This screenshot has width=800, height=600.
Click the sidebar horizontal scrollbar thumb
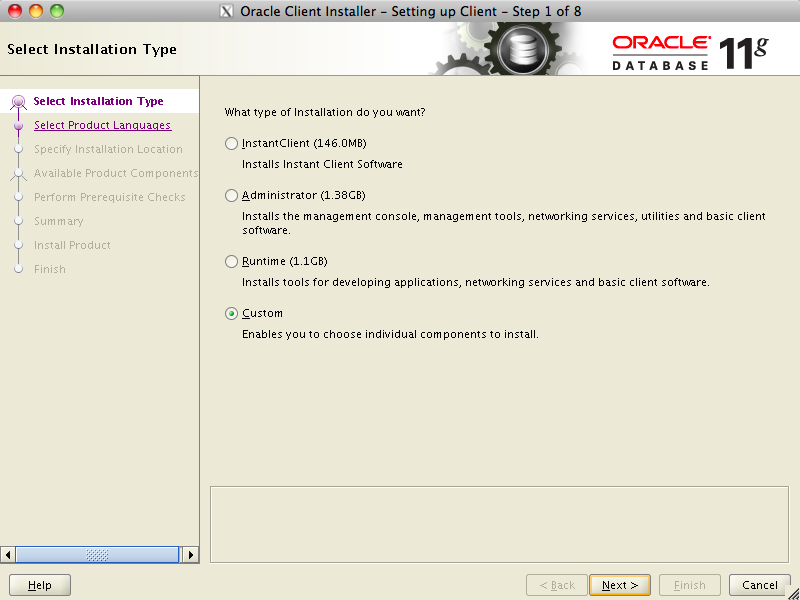click(97, 555)
